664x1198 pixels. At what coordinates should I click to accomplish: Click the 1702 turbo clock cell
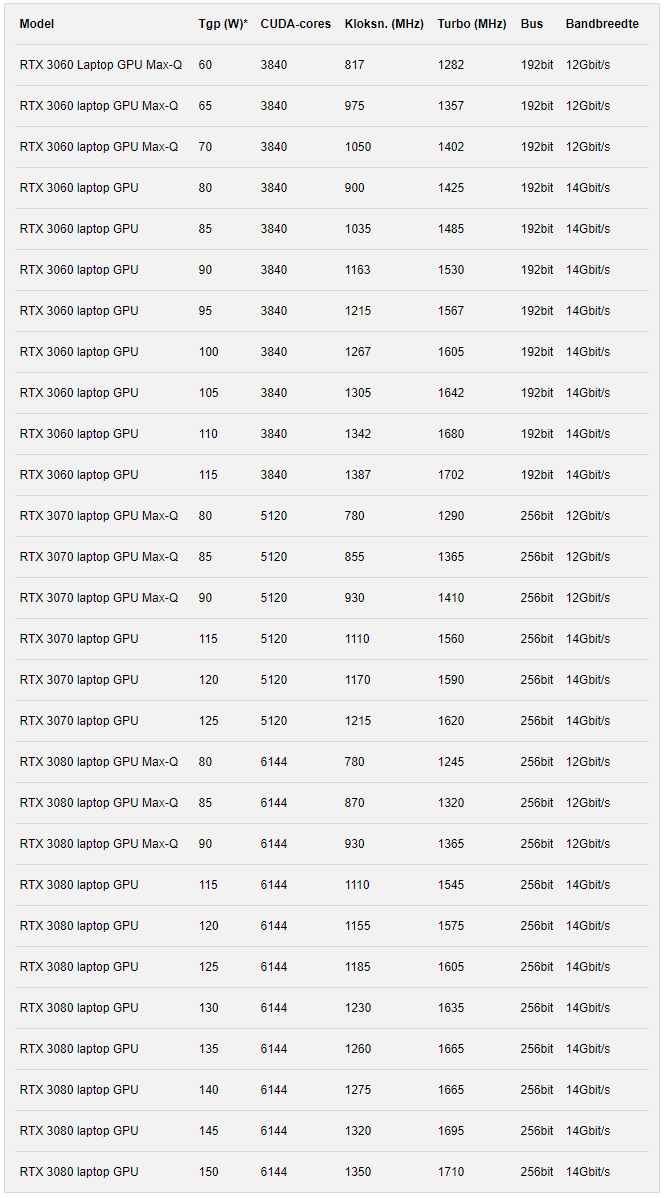(451, 474)
